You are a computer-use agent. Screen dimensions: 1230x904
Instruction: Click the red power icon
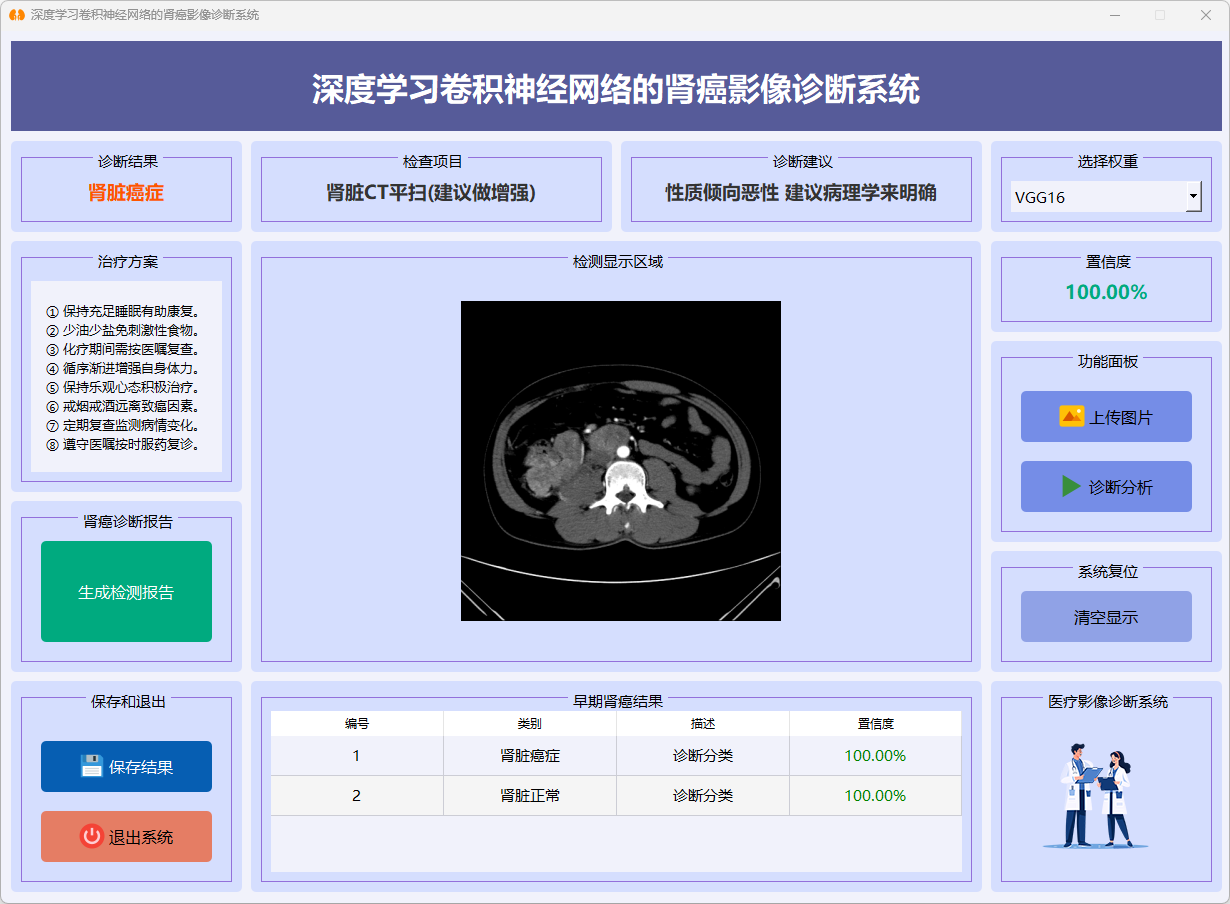[x=92, y=836]
